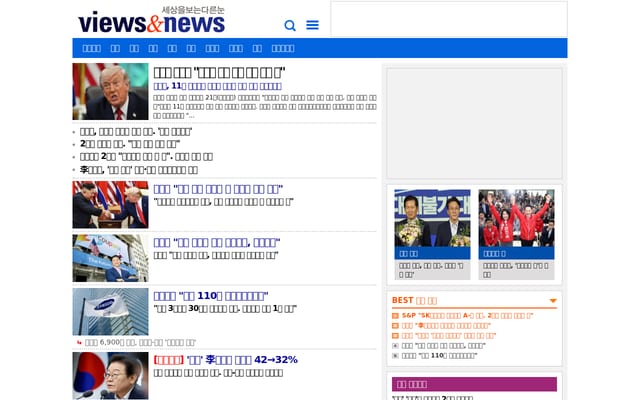Image resolution: width=640 pixels, height=400 pixels.
Task: Click the blue caption bar under the red-jacket photo
Action: (516, 253)
